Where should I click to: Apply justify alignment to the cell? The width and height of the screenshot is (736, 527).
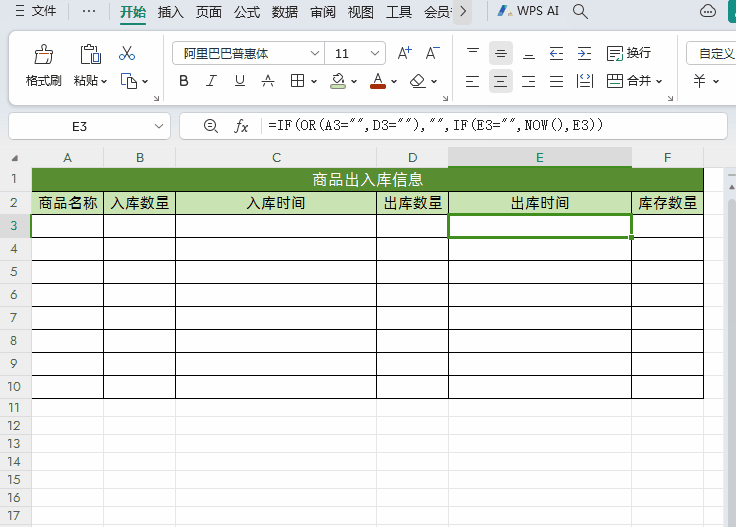point(556,81)
